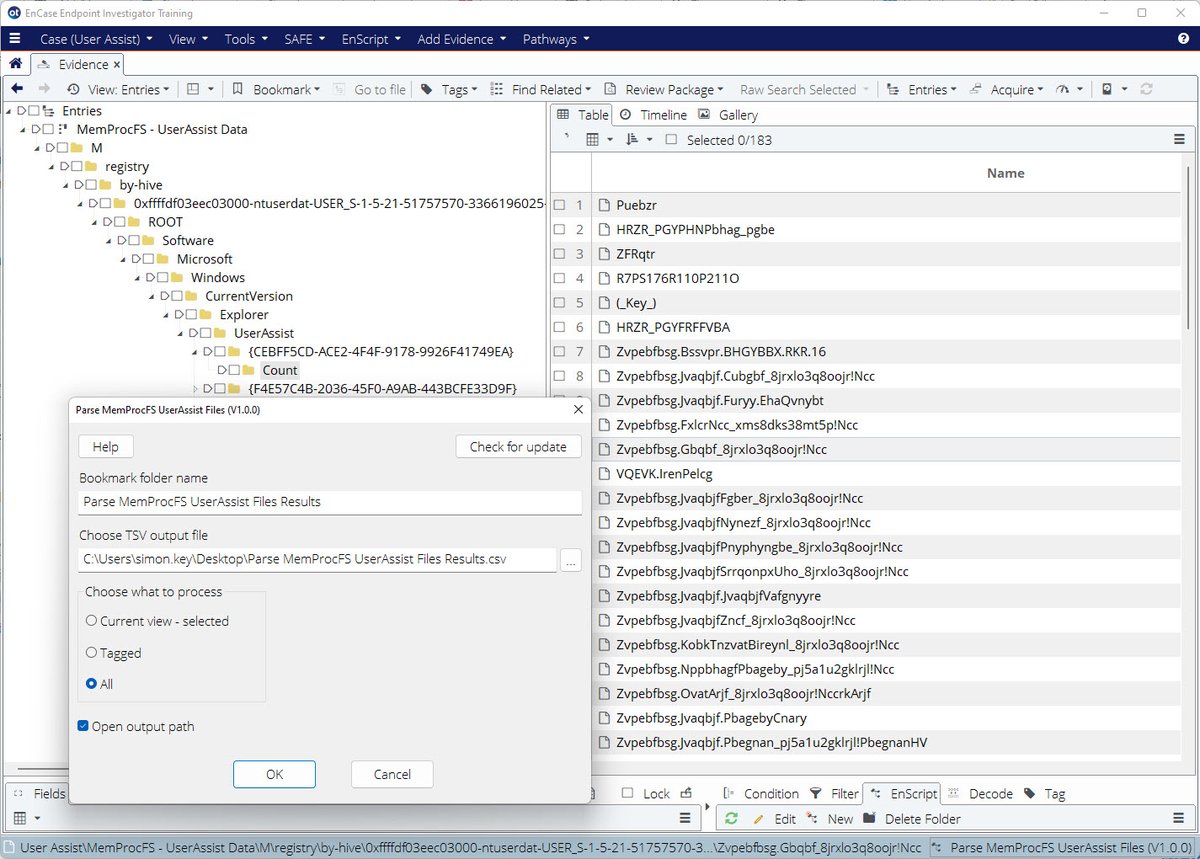
Task: Collapse the ROOT tree folder
Action: click(x=93, y=222)
